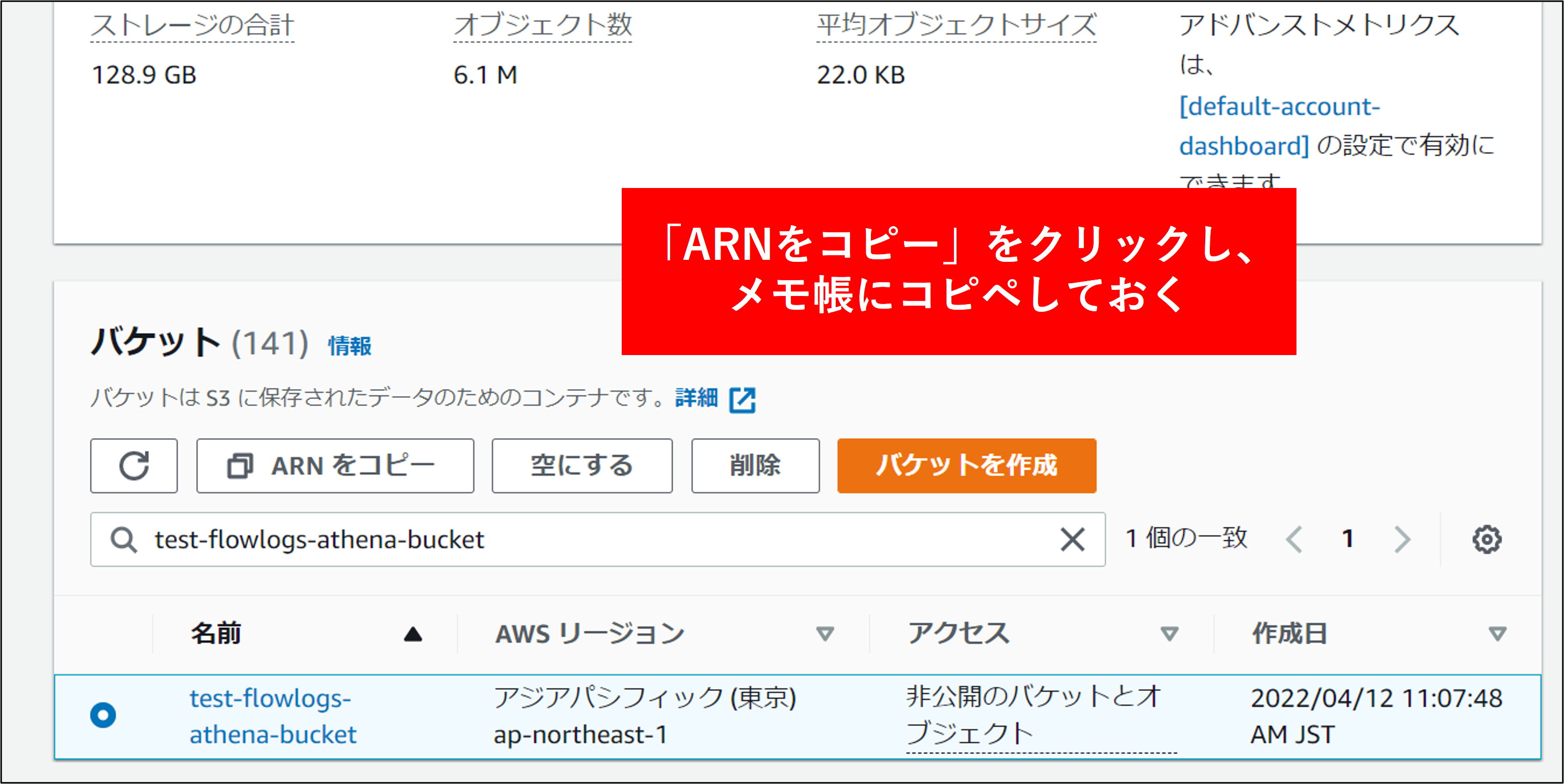The image size is (1564, 784).
Task: Click the refresh buckets icon button
Action: pos(134,466)
